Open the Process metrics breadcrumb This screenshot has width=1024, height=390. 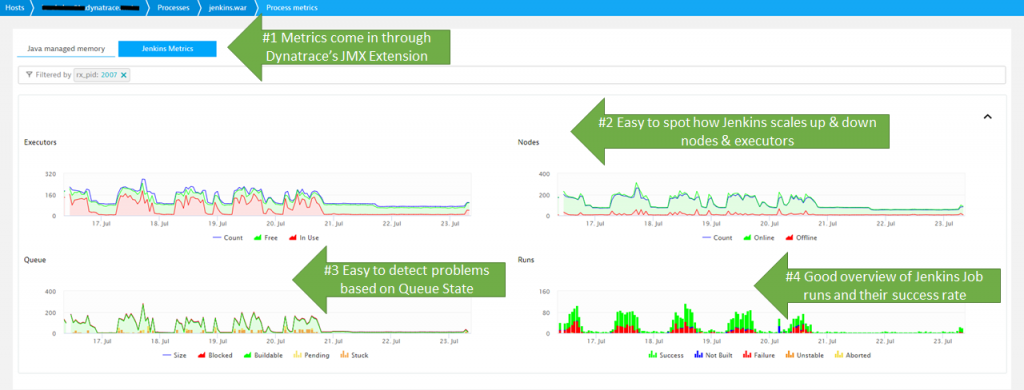coord(292,8)
